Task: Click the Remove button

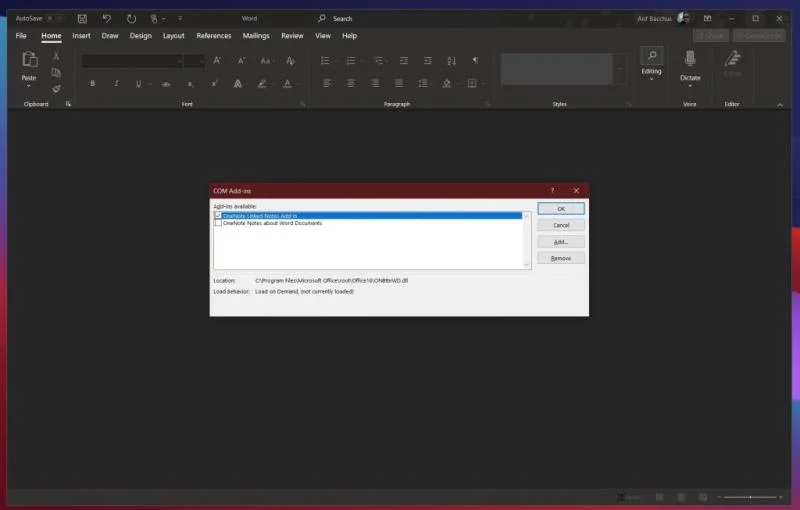Action: [x=561, y=258]
